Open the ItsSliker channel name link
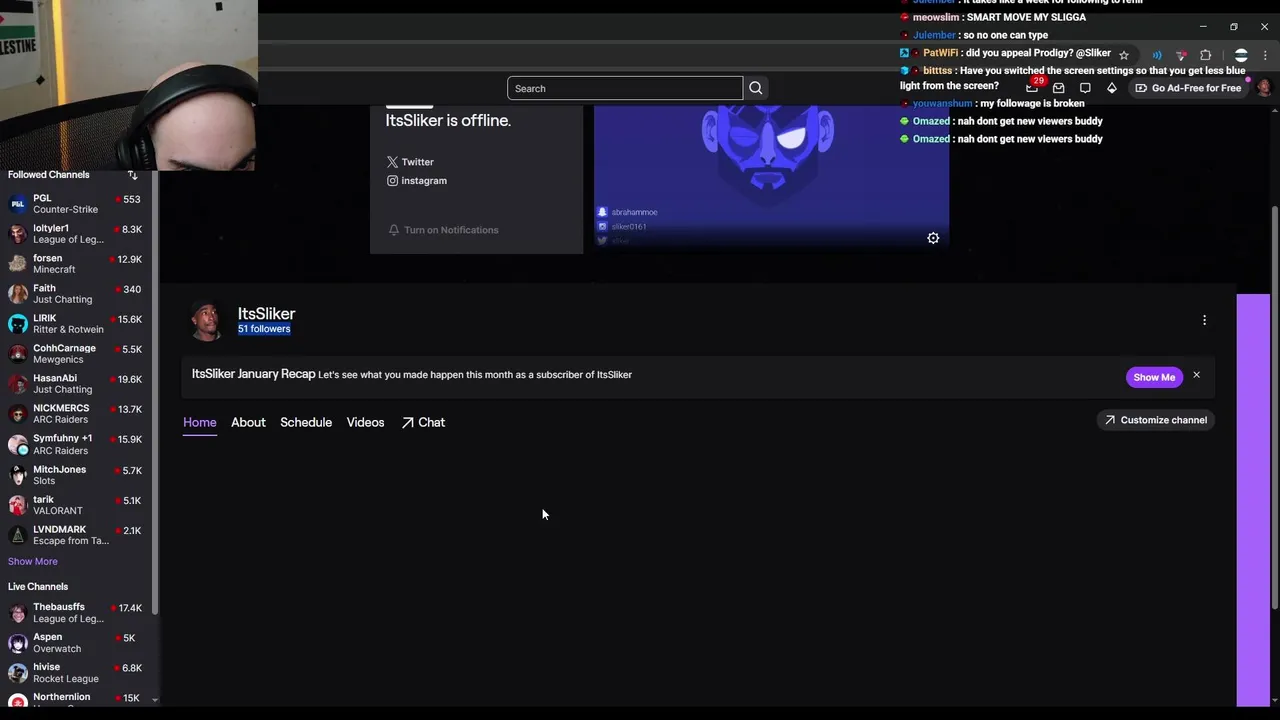Screen dimensions: 1280x720 pyautogui.click(x=266, y=314)
